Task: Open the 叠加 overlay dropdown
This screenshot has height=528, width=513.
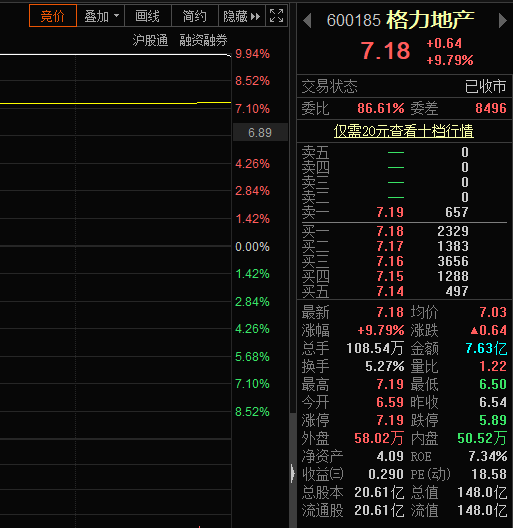Action: (101, 15)
